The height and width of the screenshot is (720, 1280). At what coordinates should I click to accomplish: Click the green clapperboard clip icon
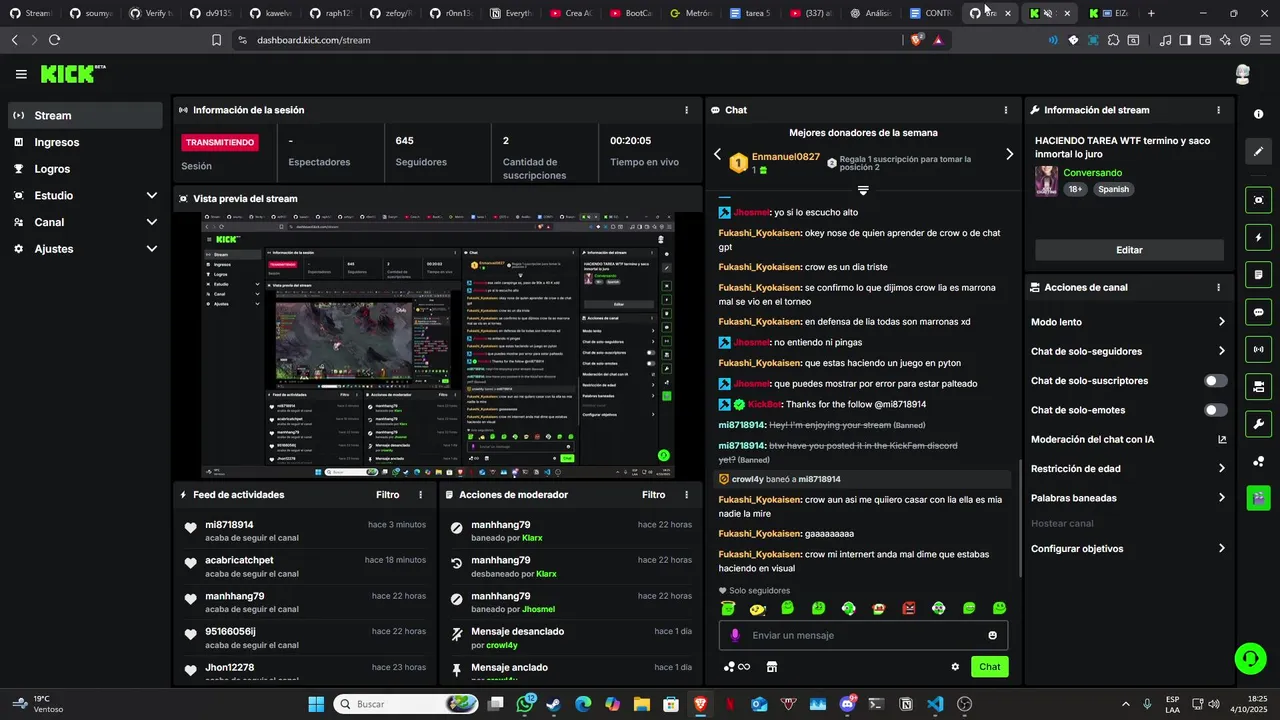click(1258, 497)
